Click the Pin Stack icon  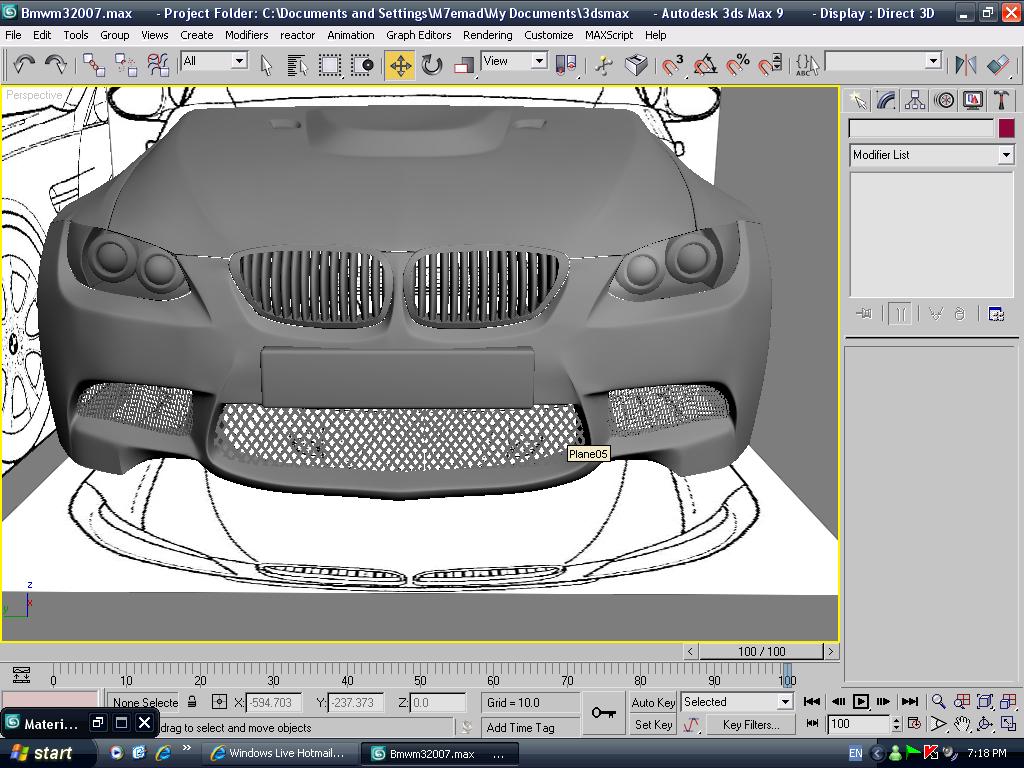click(x=864, y=314)
